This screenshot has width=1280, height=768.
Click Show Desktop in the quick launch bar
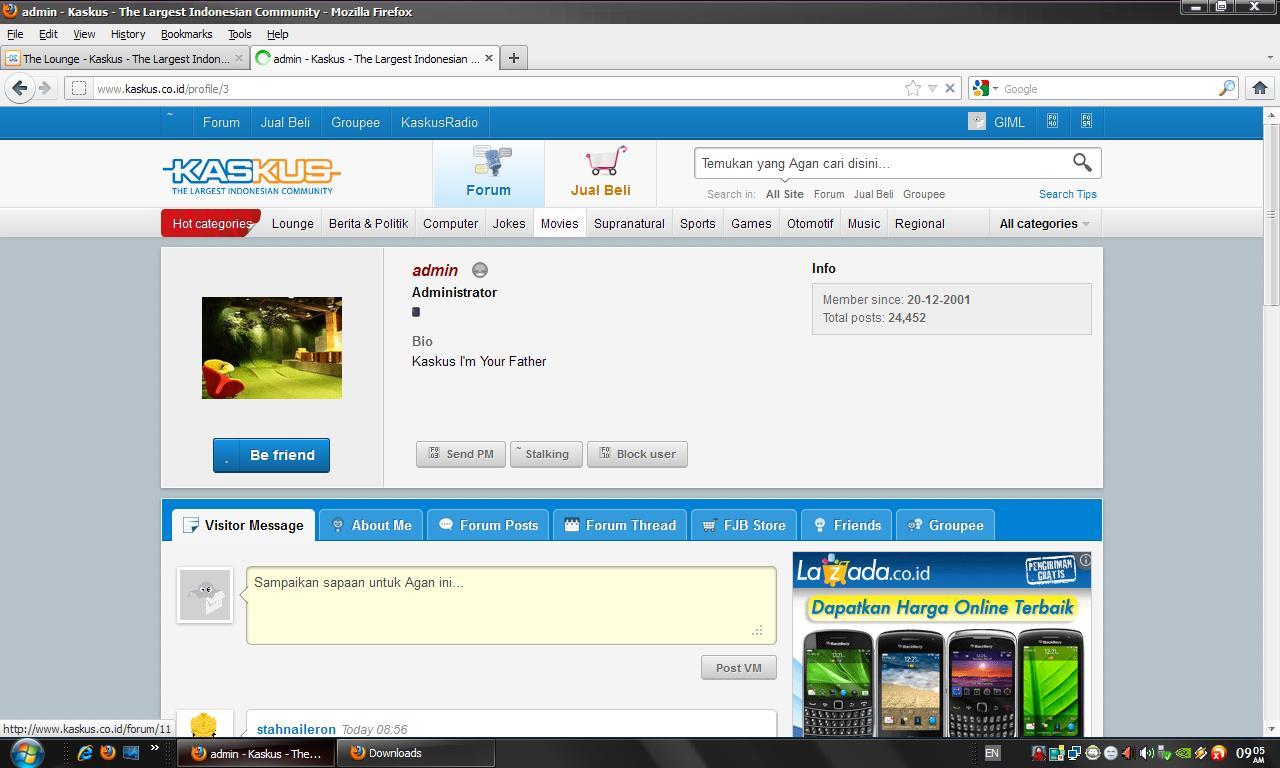(130, 752)
